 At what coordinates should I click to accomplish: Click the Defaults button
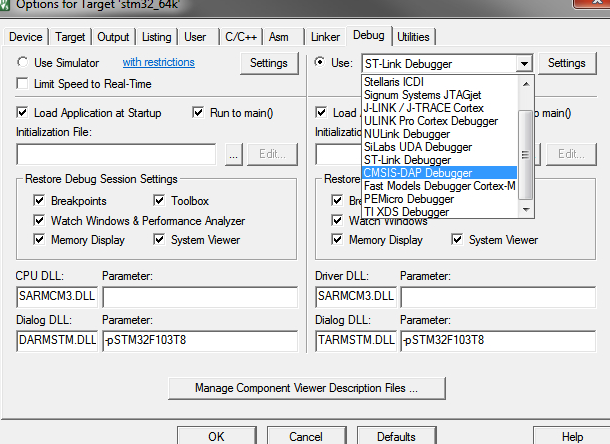pyautogui.click(x=396, y=436)
